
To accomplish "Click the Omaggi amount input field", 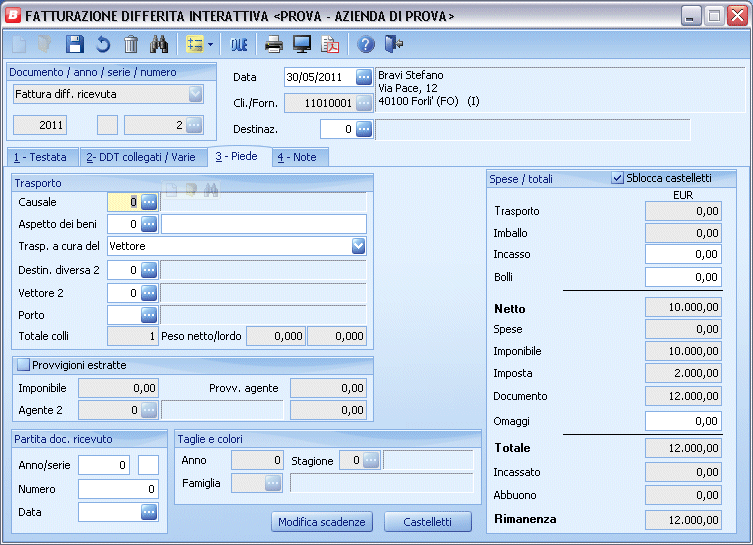I will coord(683,421).
